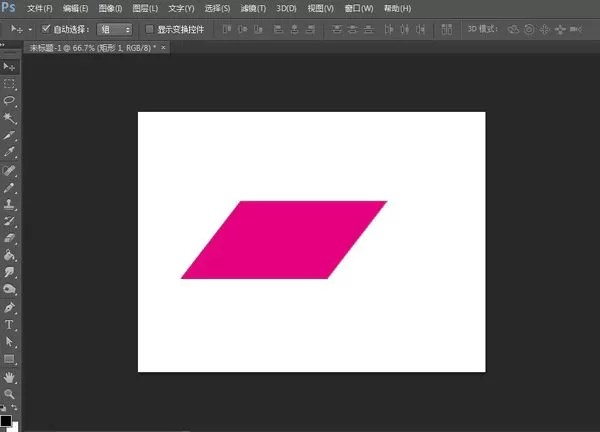
Task: Select the Clone Stamp tool
Action: click(9, 204)
